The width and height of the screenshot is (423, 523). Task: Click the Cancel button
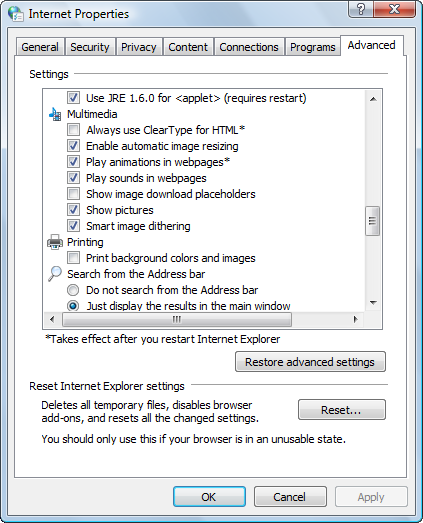pyautogui.click(x=290, y=497)
